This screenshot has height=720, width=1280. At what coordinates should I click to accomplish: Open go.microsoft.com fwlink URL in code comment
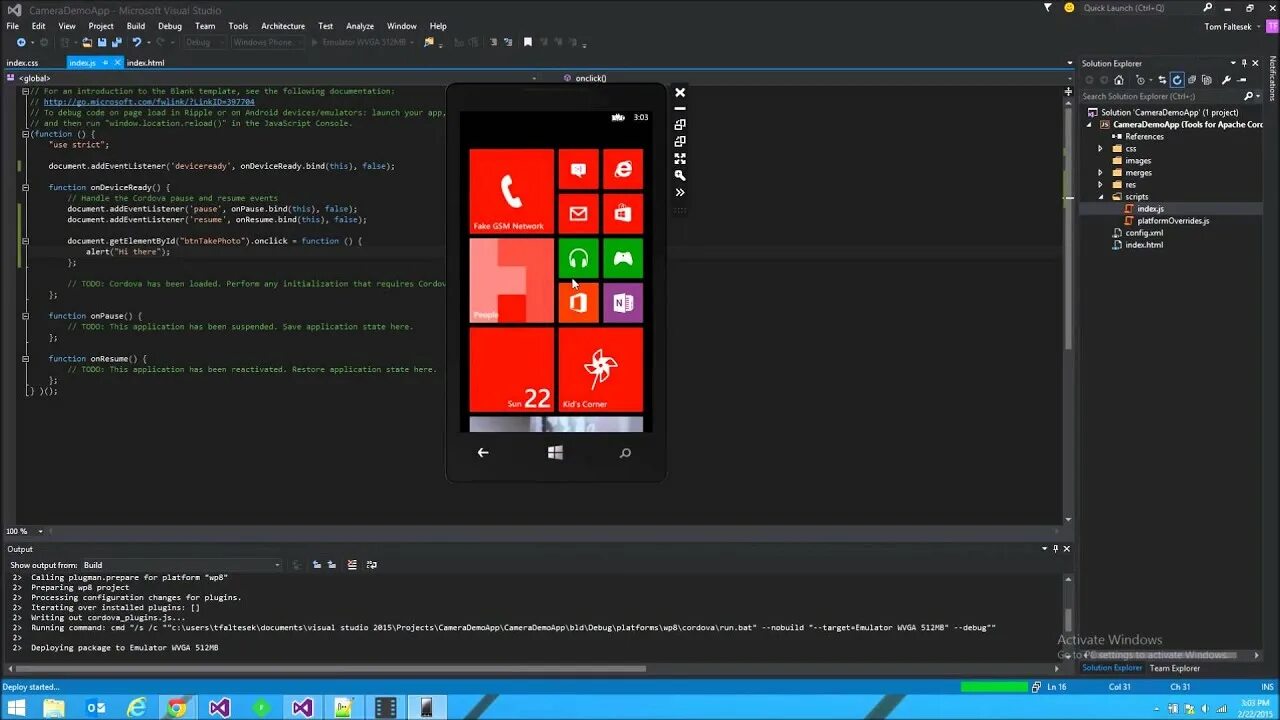[149, 102]
